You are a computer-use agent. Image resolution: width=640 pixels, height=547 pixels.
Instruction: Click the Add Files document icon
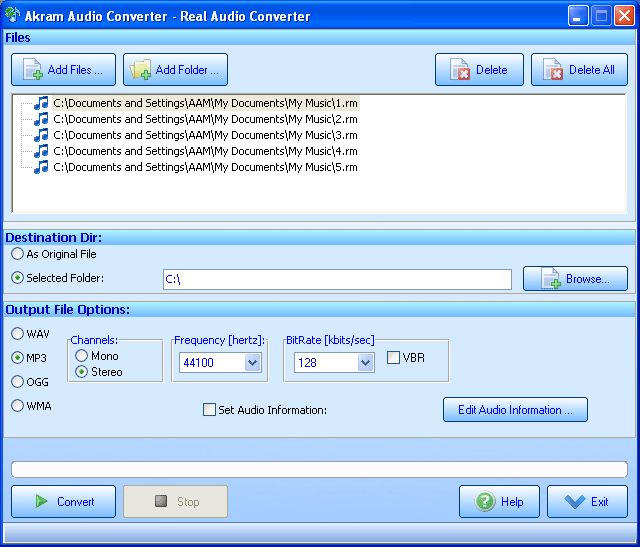pyautogui.click(x=33, y=69)
